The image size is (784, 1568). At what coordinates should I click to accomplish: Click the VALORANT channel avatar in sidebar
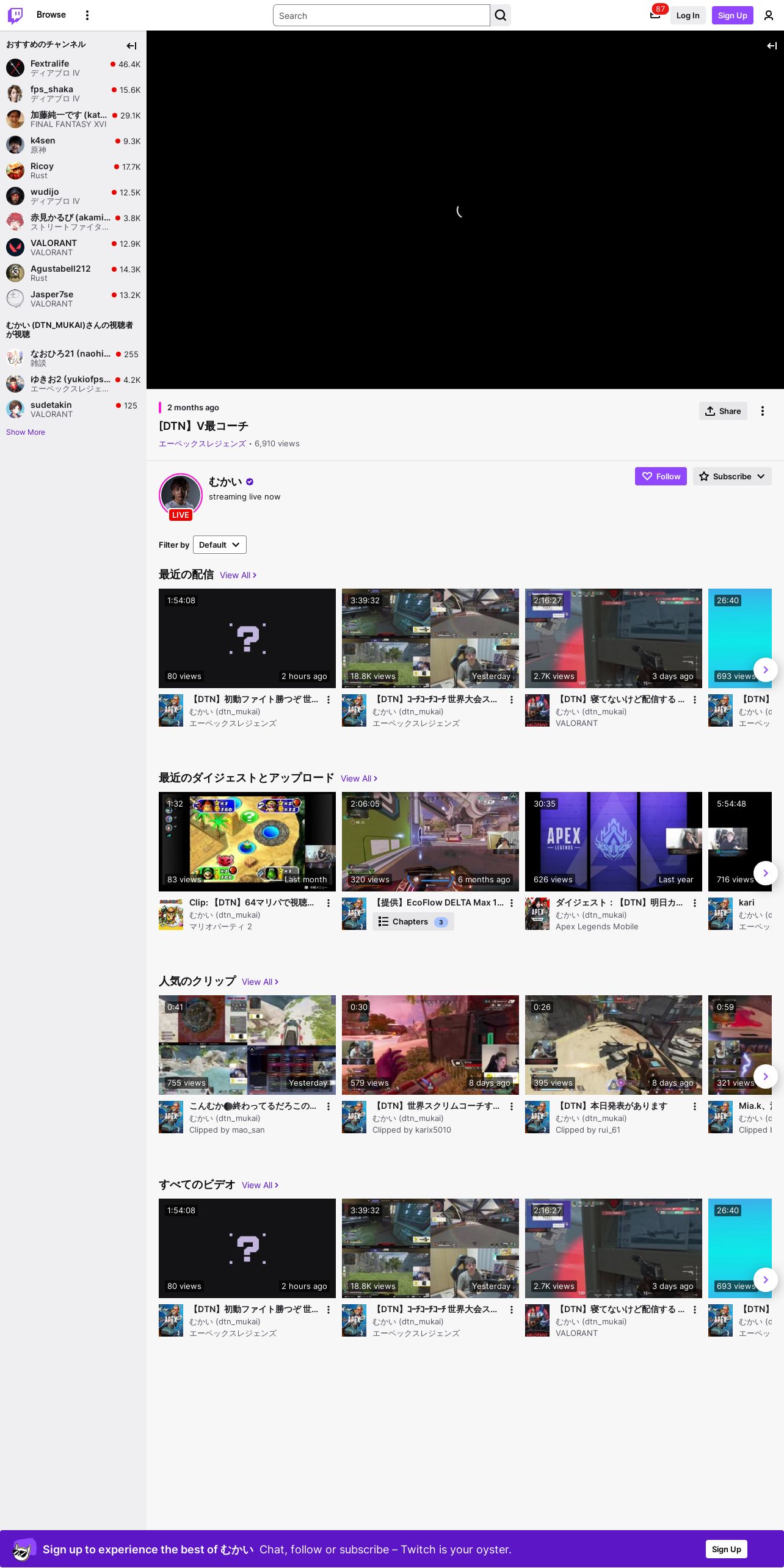pos(15,247)
